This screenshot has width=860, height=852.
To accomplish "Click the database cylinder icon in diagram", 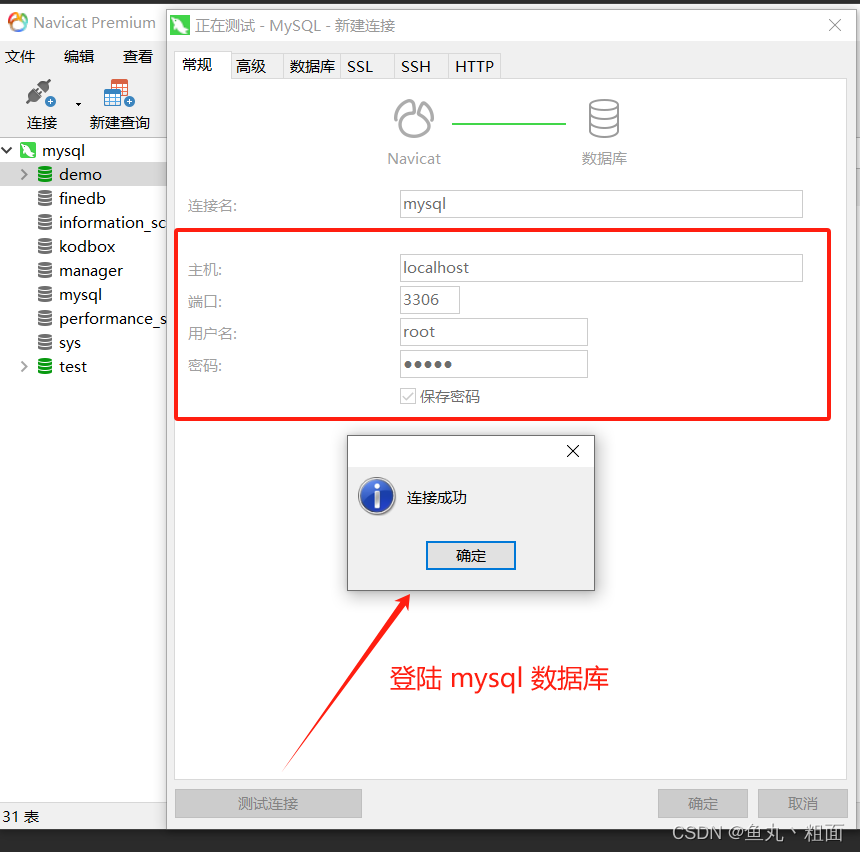I will 604,119.
